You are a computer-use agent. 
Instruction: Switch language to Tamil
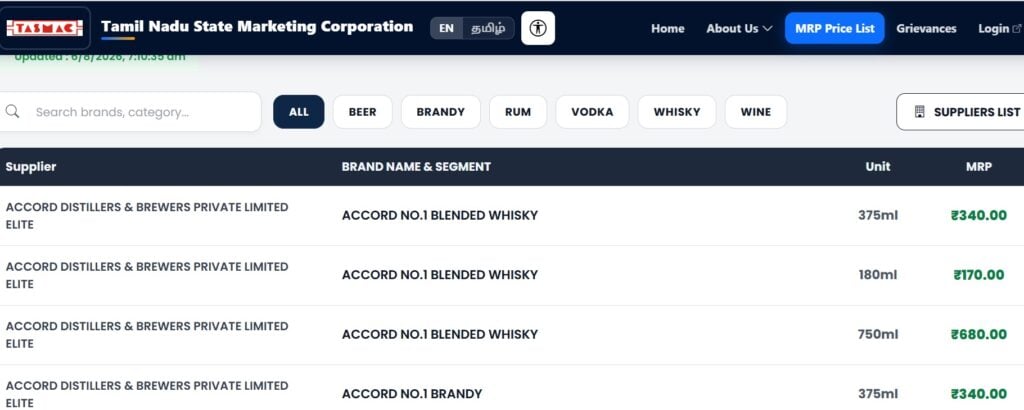click(488, 28)
